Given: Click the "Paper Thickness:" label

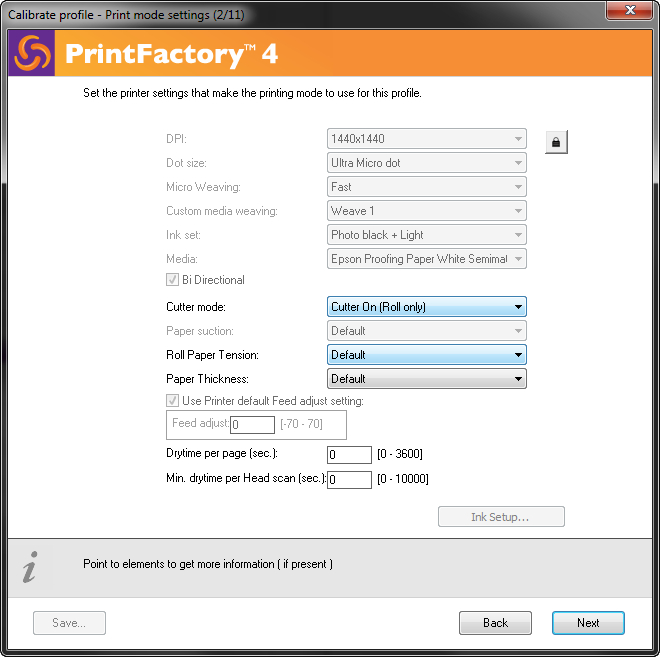Looking at the screenshot, I should tap(207, 379).
